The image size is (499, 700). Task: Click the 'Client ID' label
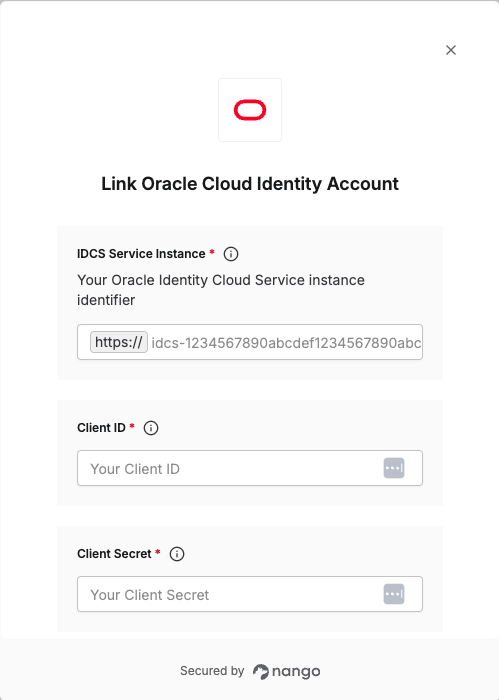point(101,428)
